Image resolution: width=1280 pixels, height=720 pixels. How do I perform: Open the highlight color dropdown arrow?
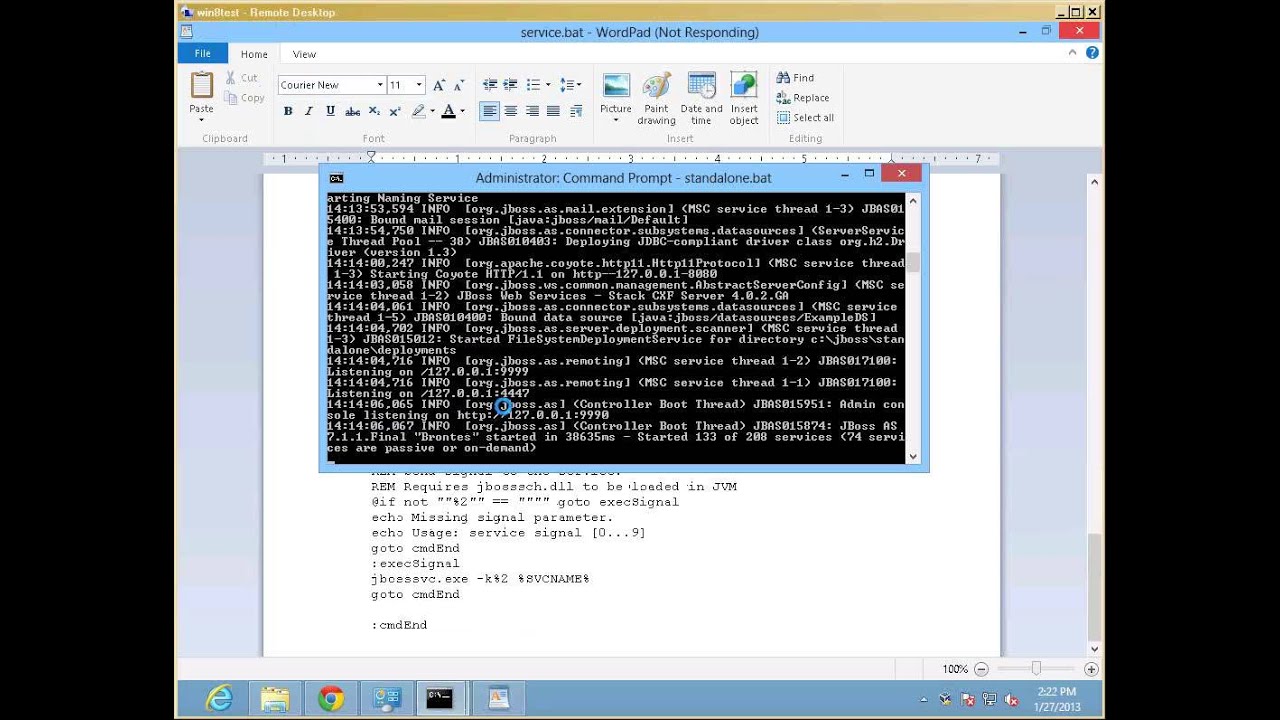(x=432, y=111)
